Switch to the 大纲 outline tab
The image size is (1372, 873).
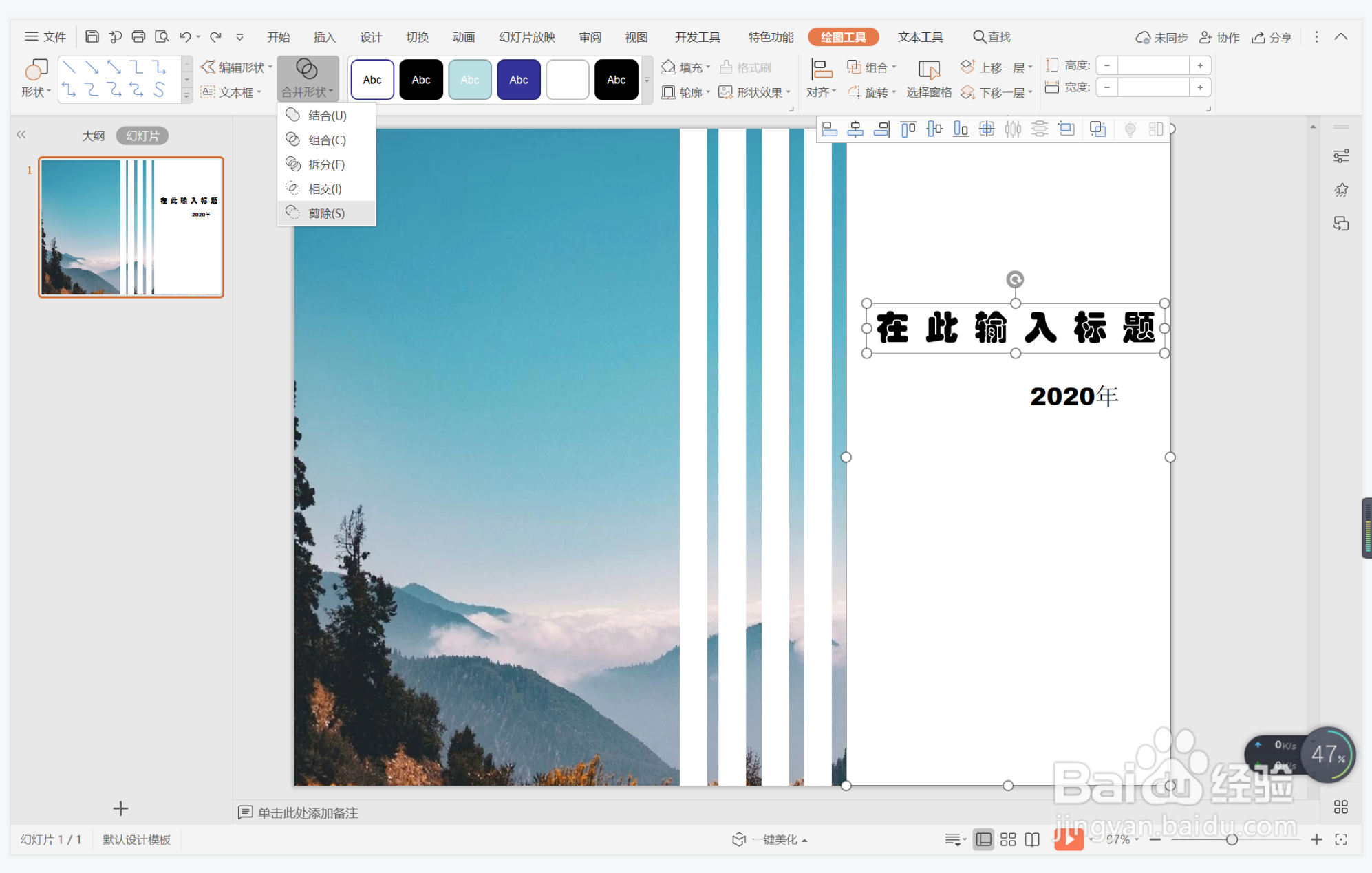[93, 136]
